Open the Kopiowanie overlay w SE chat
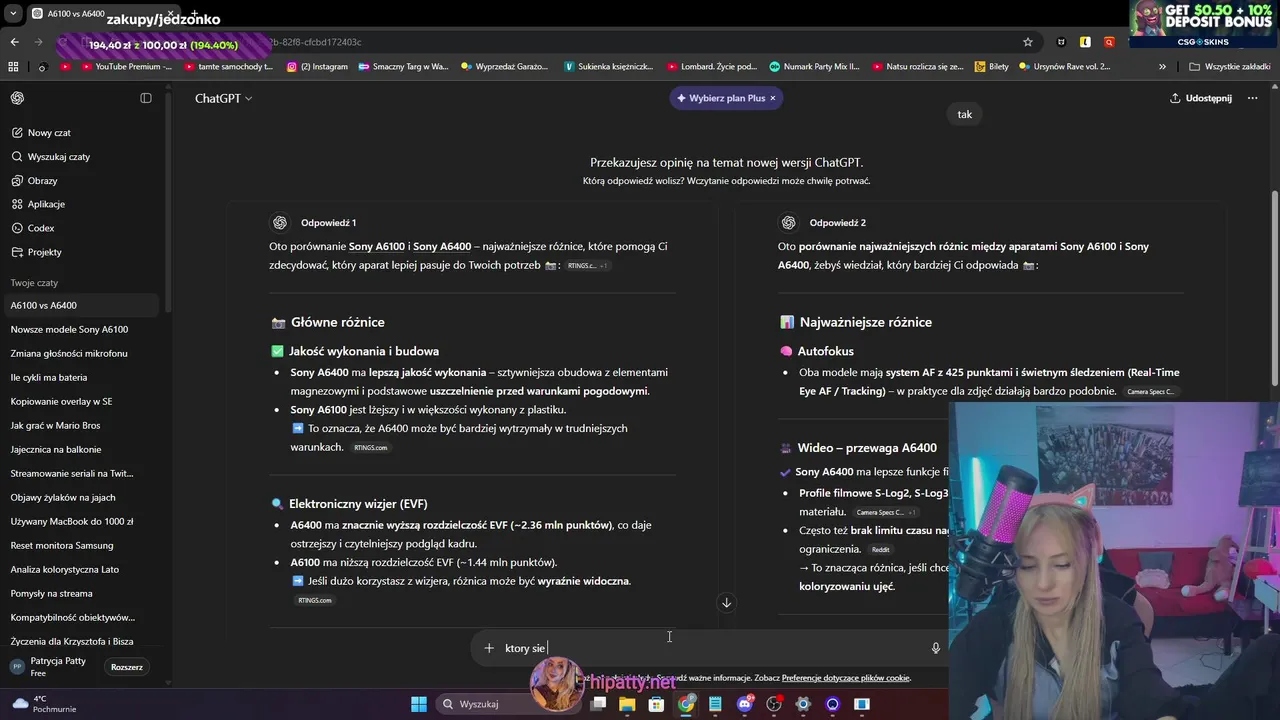 [80, 401]
